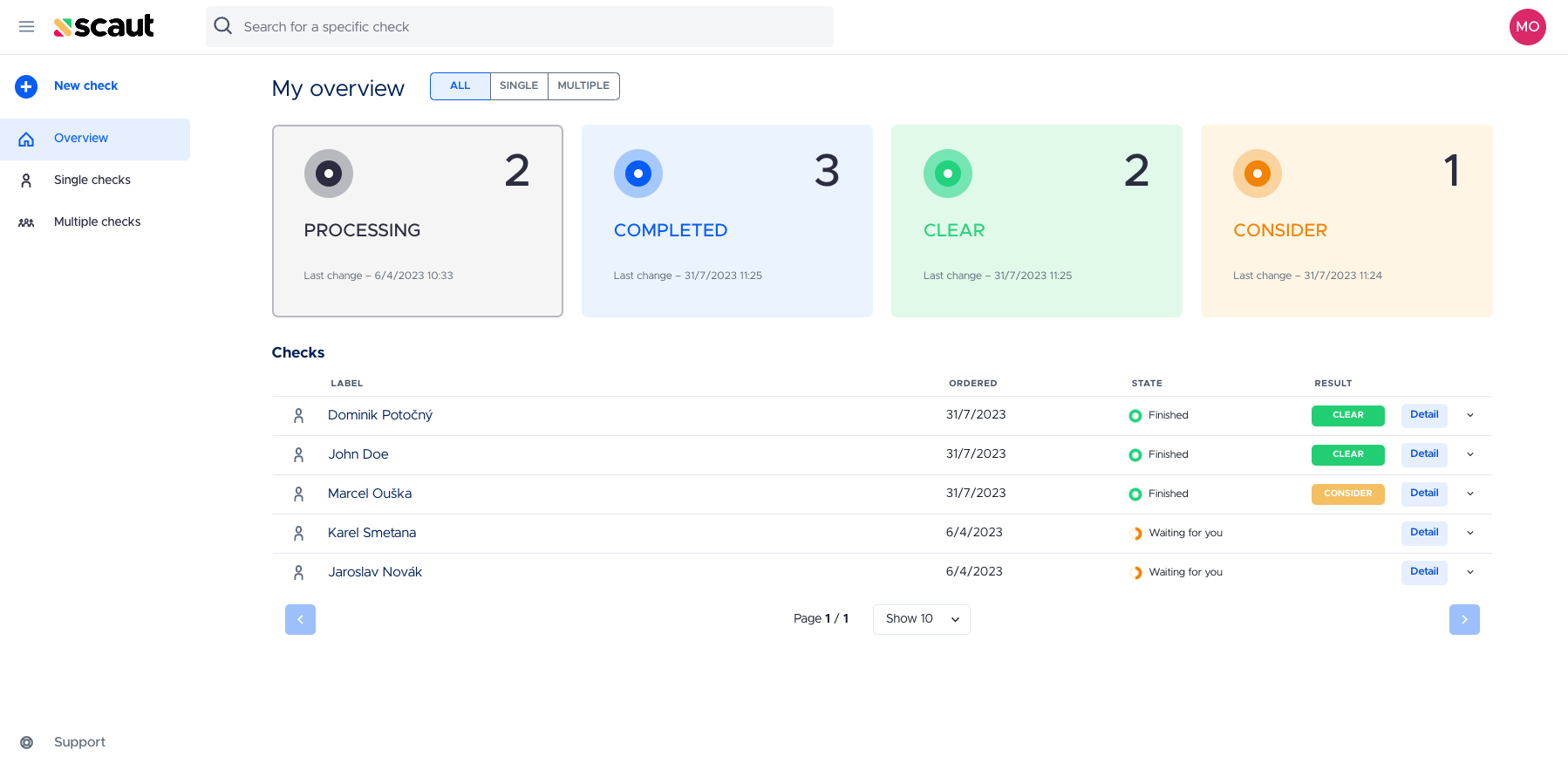Open Detail for John Doe
Image resolution: width=1568 pixels, height=770 pixels.
[x=1424, y=454]
